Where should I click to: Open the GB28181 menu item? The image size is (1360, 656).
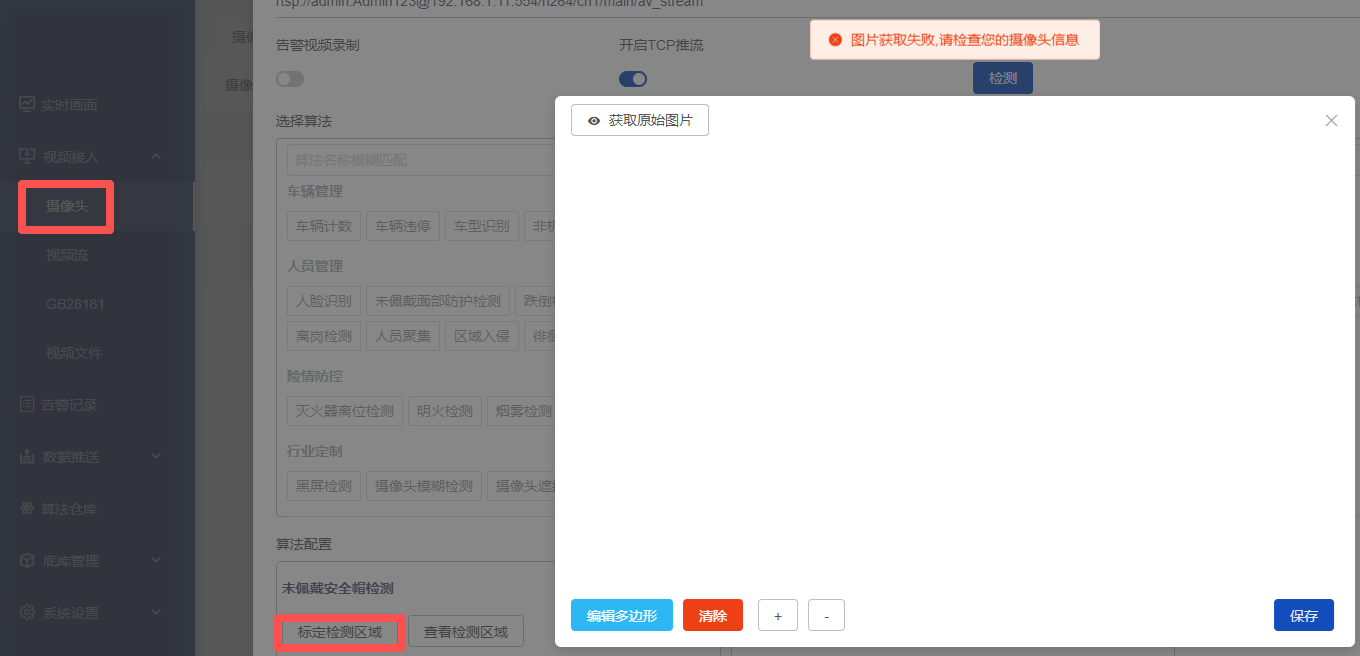pos(75,304)
